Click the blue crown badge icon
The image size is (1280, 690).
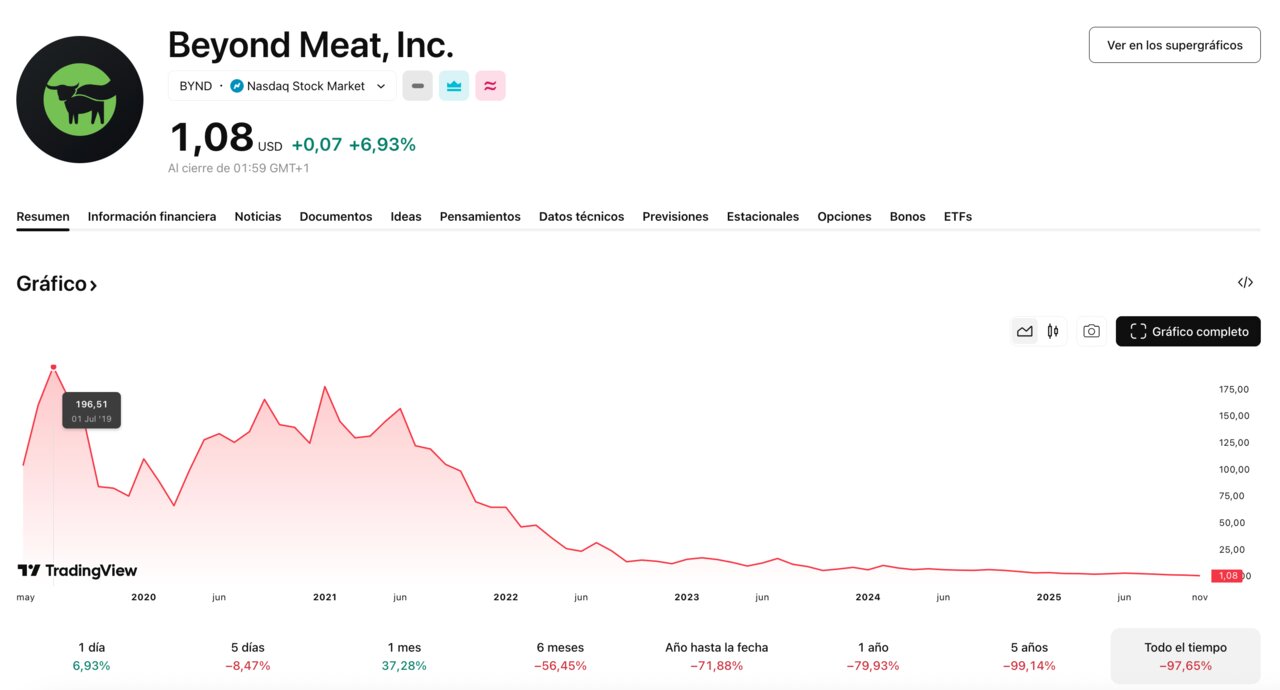pyautogui.click(x=454, y=86)
